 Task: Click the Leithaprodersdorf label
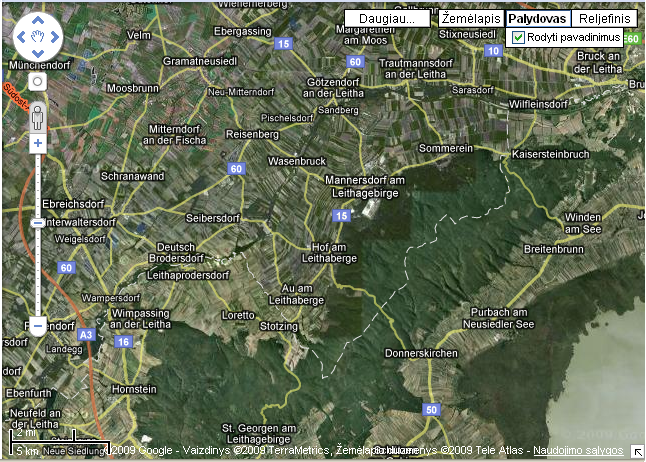point(188,275)
